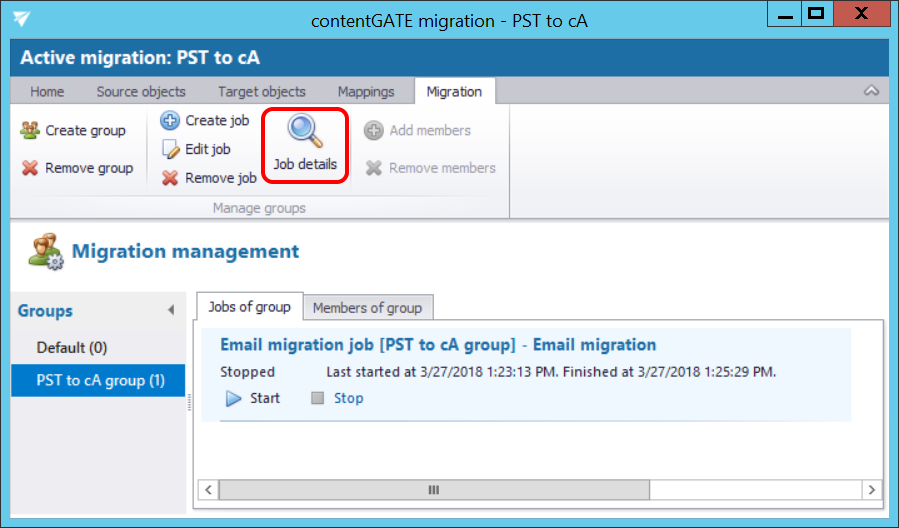899x528 pixels.
Task: Select the Email migration job entry title
Action: pos(438,345)
